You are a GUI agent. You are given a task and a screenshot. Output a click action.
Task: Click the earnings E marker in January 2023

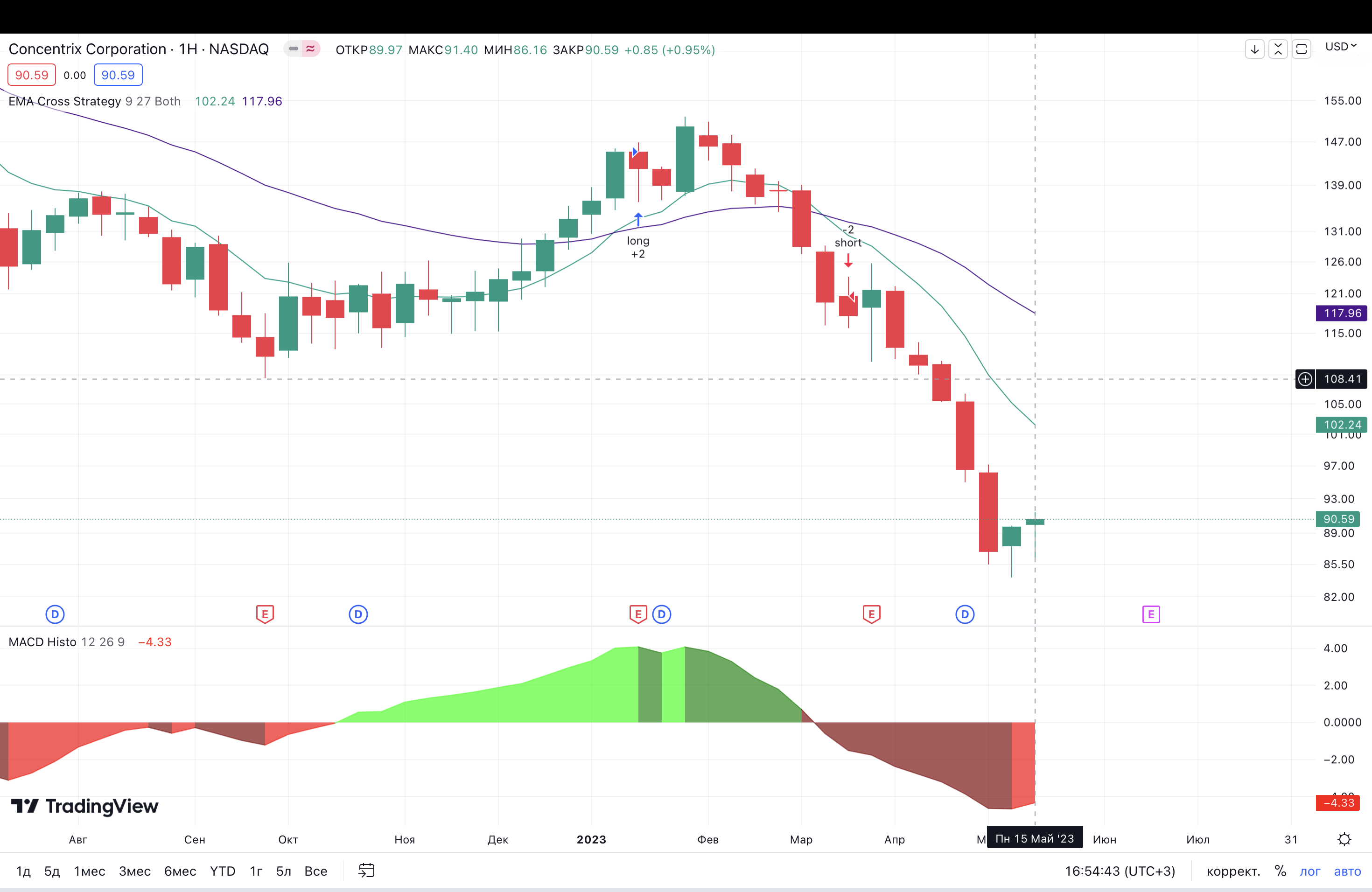(638, 614)
